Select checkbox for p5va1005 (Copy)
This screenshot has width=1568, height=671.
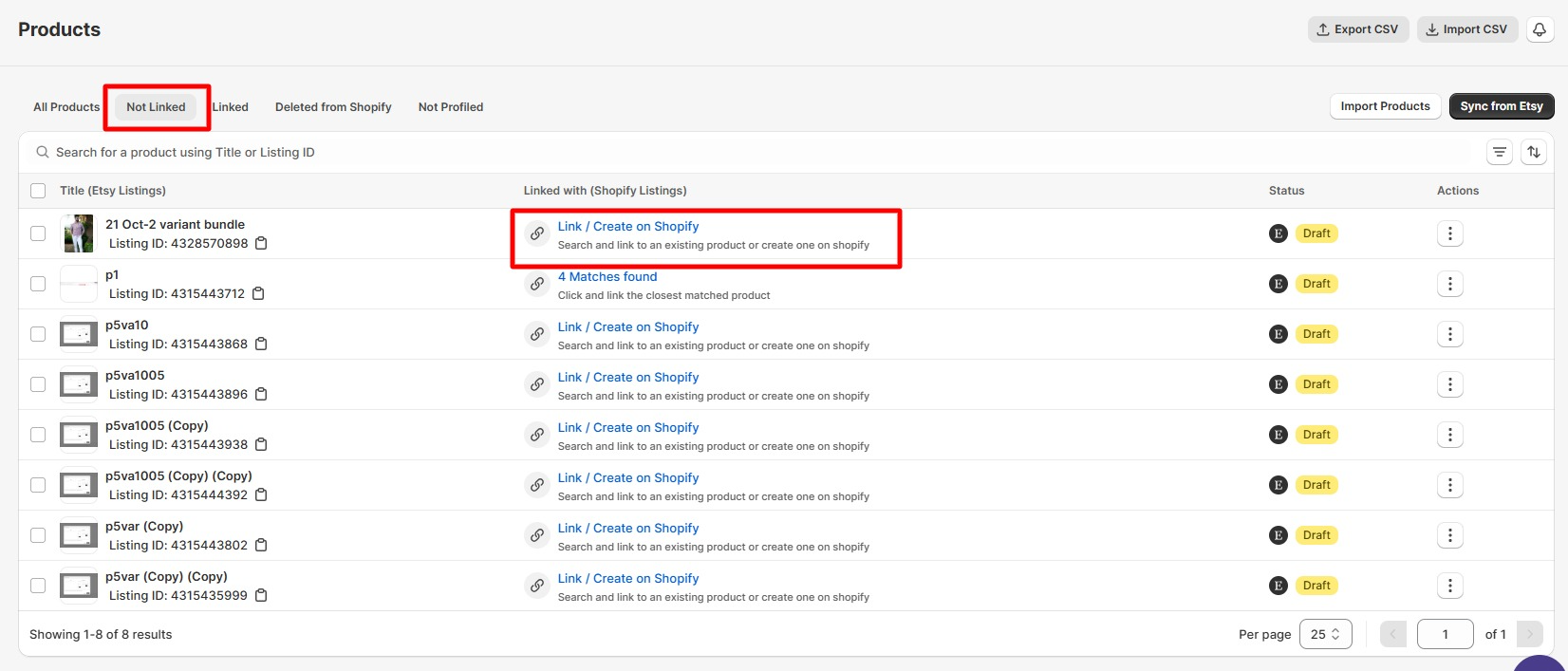pyautogui.click(x=38, y=435)
